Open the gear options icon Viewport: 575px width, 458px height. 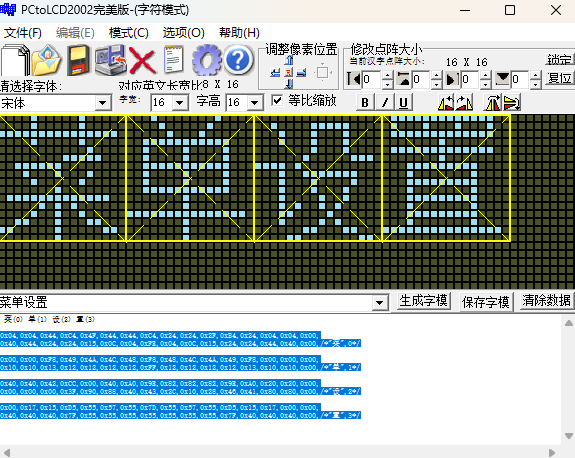click(207, 60)
